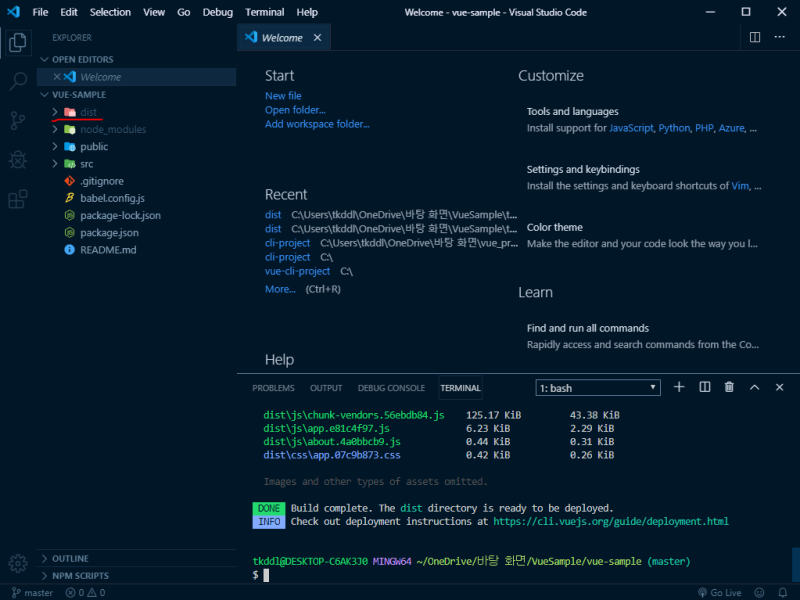Open the View menu
The width and height of the screenshot is (800, 600).
click(154, 12)
